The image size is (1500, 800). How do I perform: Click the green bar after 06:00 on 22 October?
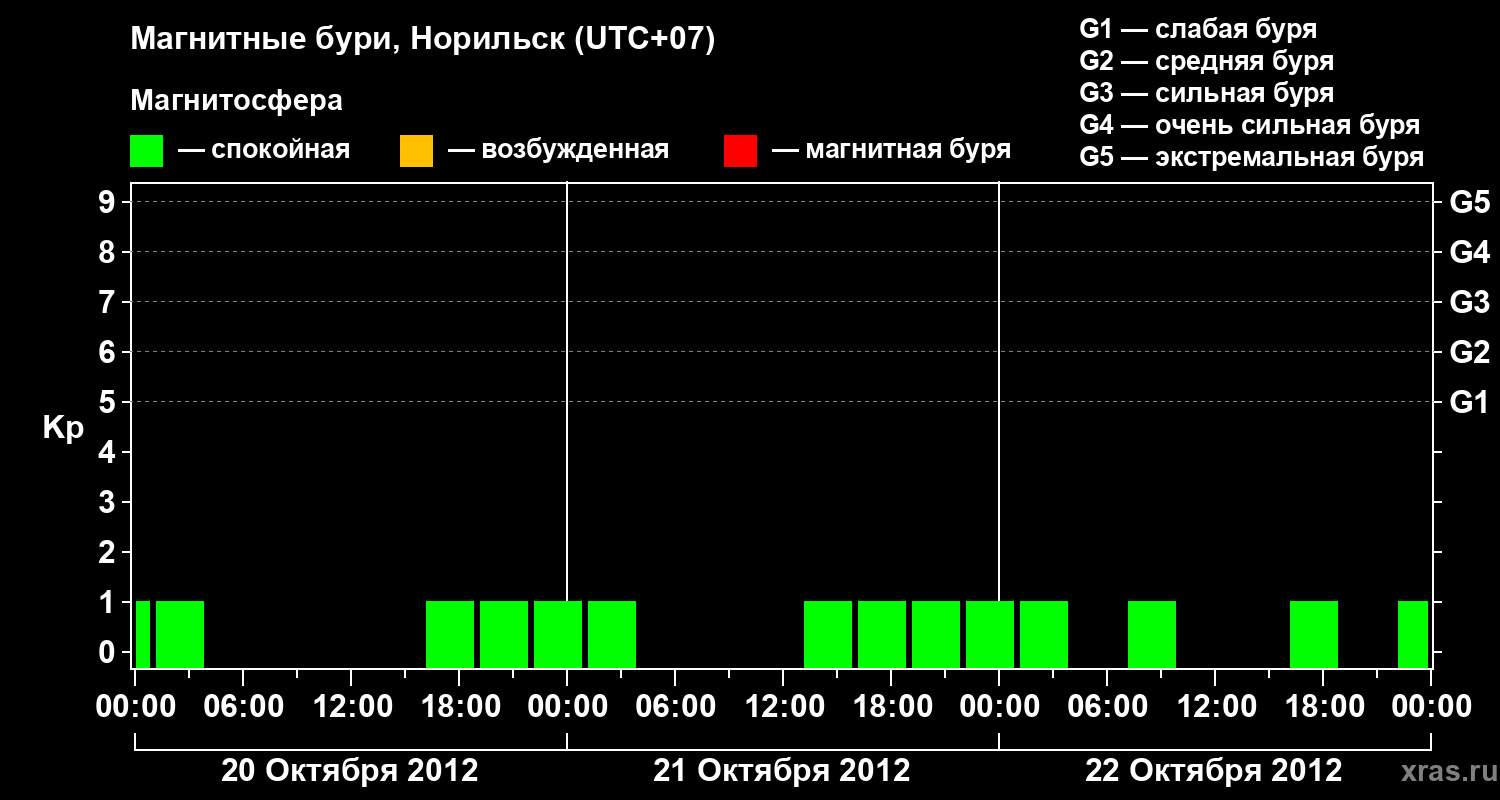1152,634
